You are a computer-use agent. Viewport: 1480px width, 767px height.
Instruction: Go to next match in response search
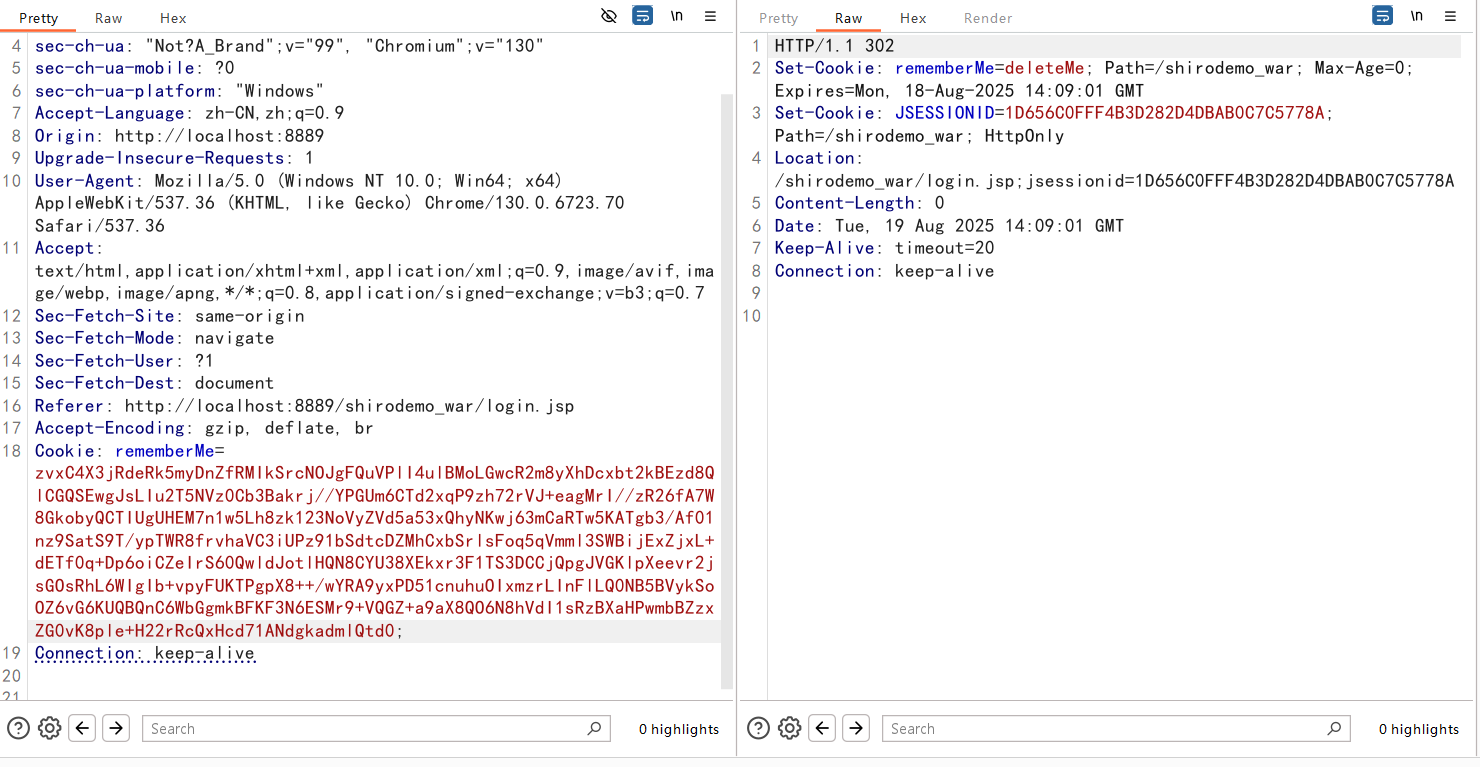856,728
